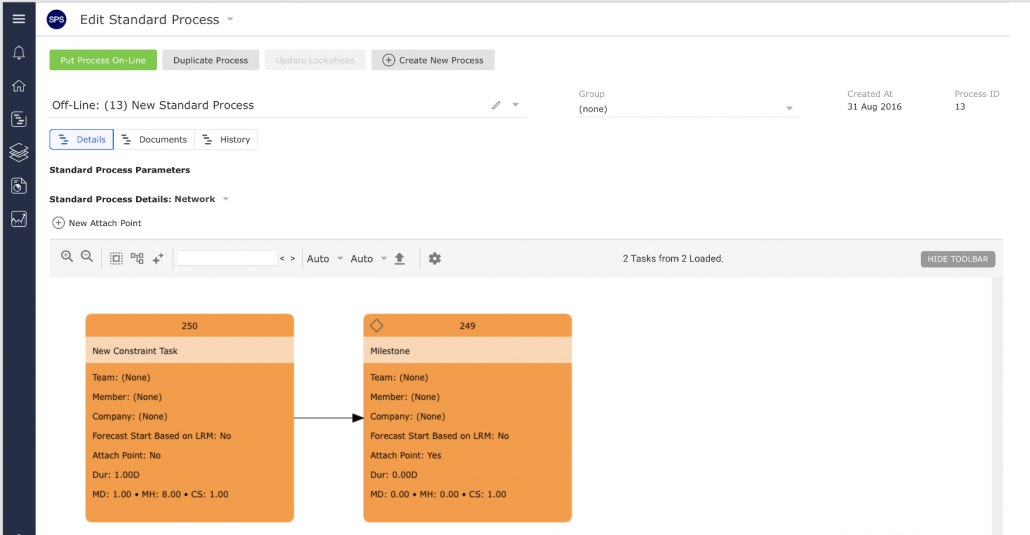Image resolution: width=1030 pixels, height=535 pixels.
Task: Click the Created At date 31 Aug 2016
Action: point(874,106)
